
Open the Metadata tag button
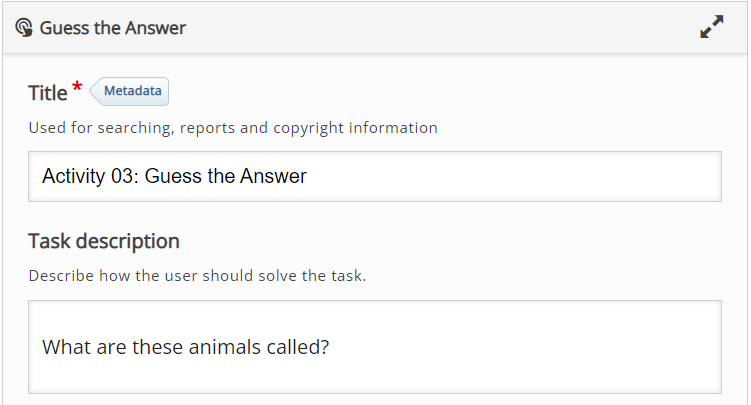click(129, 91)
